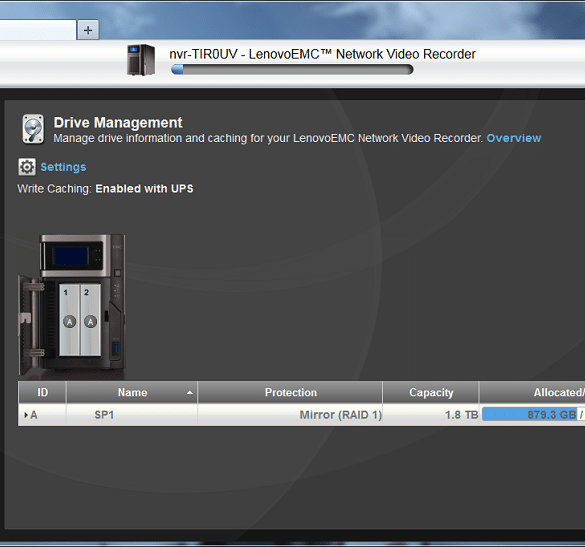Expand the row A disclosure triangle

click(26, 415)
